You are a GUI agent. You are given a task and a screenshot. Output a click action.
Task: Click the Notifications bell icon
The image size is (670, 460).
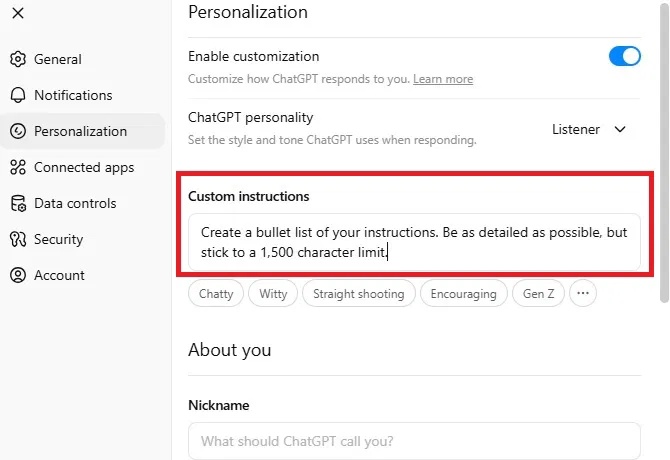point(18,95)
